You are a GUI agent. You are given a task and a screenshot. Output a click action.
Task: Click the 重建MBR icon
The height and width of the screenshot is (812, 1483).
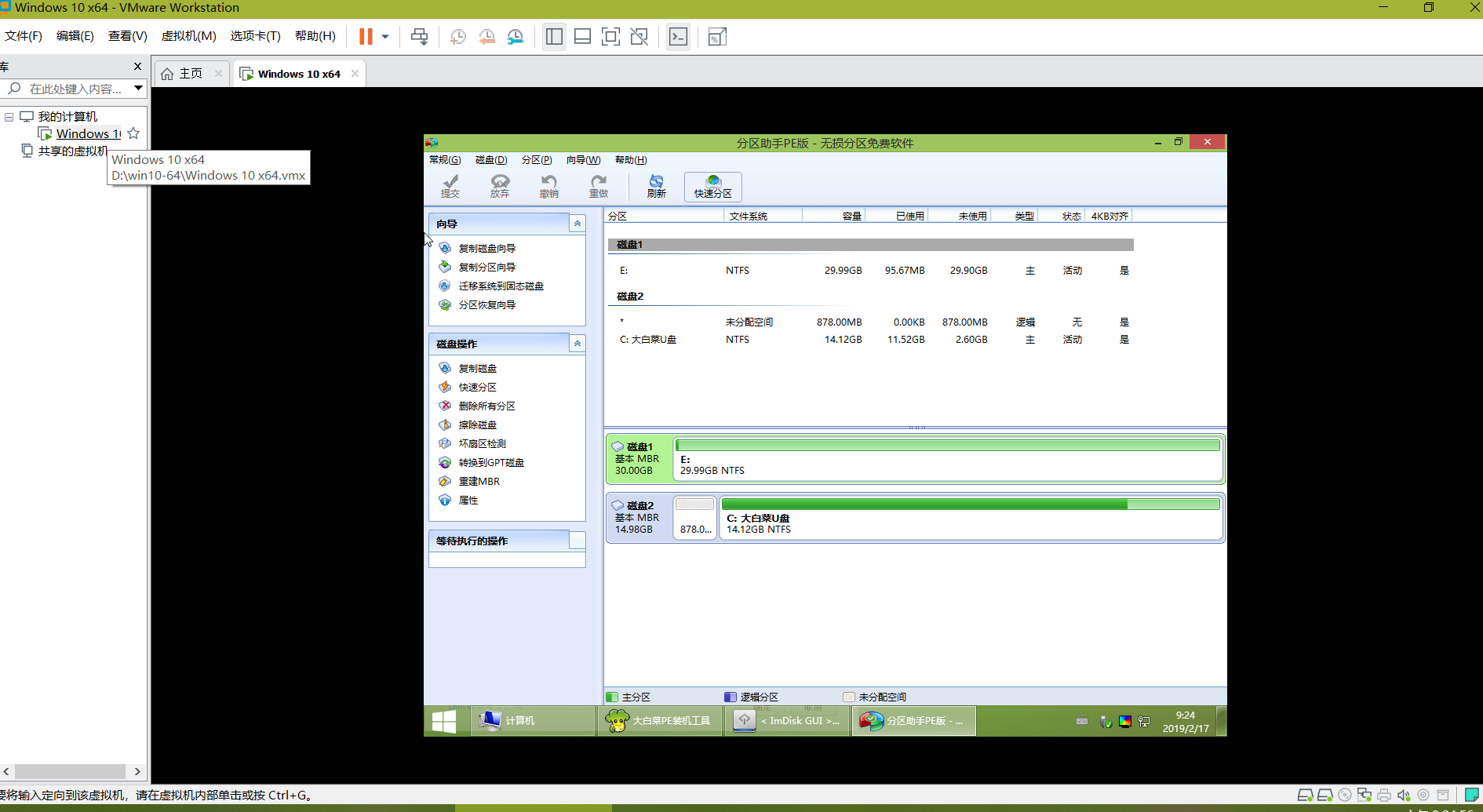445,481
